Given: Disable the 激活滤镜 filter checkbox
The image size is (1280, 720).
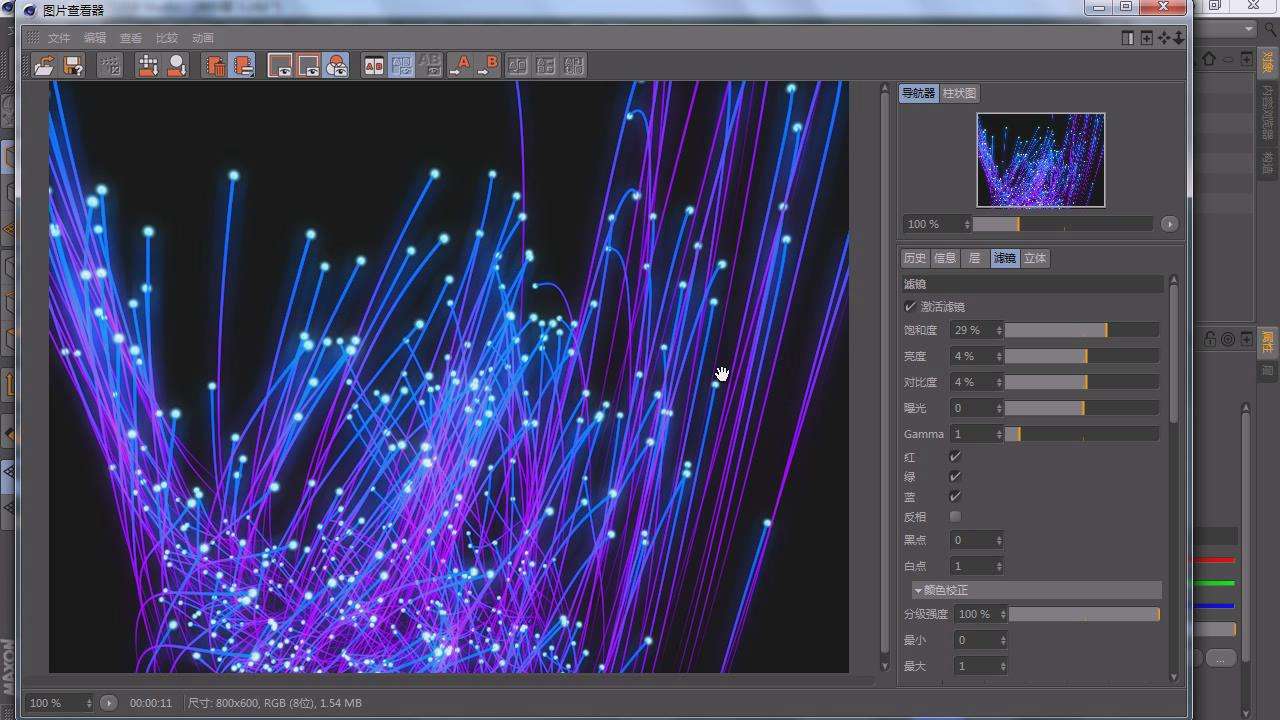Looking at the screenshot, I should point(907,306).
